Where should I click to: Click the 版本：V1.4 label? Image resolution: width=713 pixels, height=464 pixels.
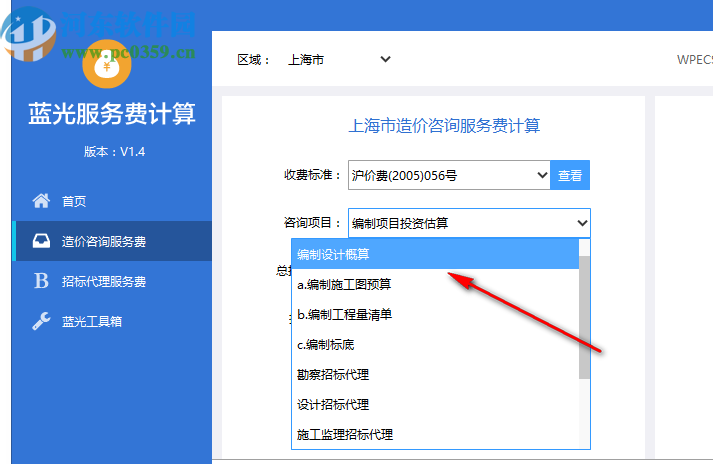[114, 151]
